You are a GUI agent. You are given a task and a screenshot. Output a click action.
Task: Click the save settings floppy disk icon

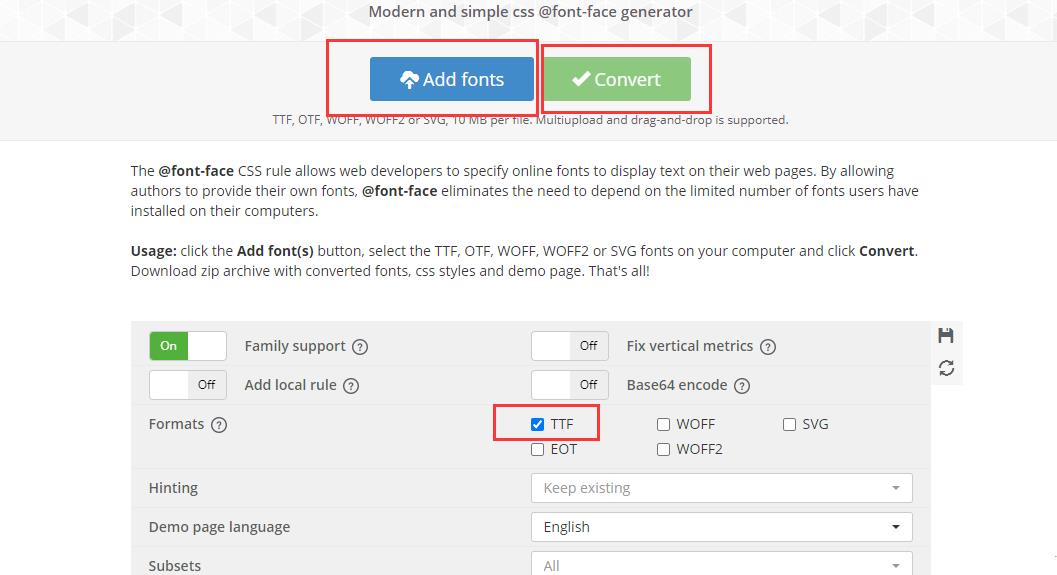pos(946,335)
